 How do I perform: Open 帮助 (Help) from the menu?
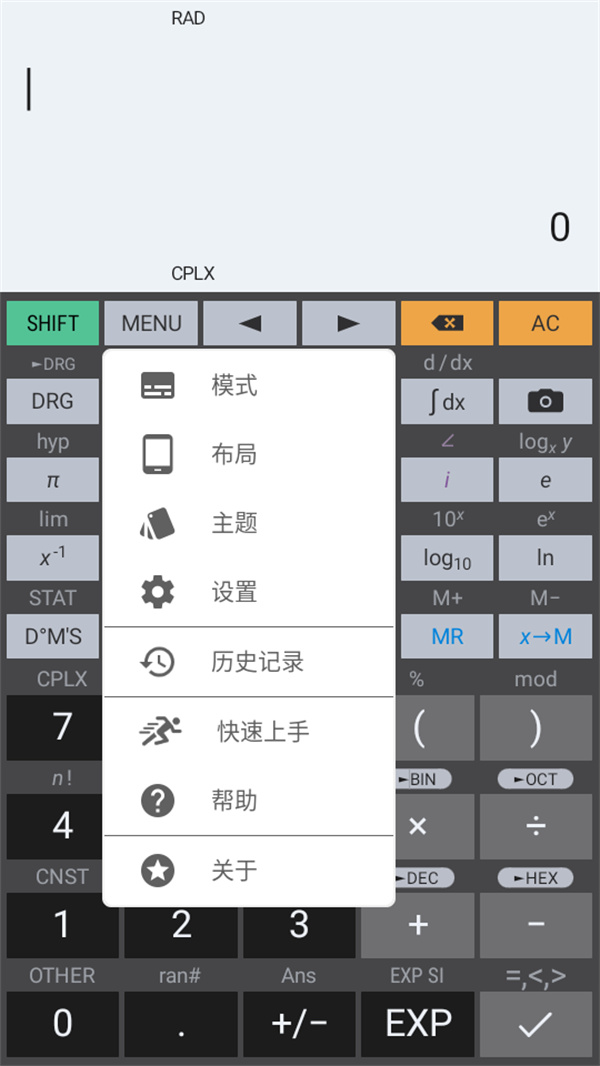pos(249,800)
